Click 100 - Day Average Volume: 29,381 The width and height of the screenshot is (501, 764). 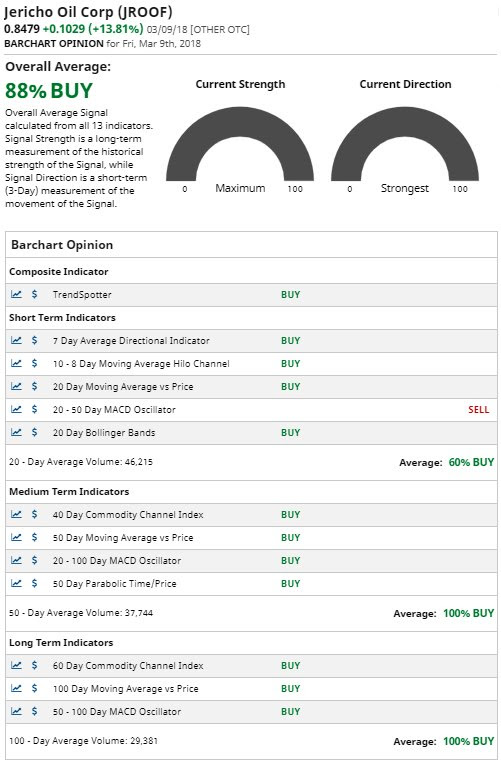pyautogui.click(x=83, y=741)
